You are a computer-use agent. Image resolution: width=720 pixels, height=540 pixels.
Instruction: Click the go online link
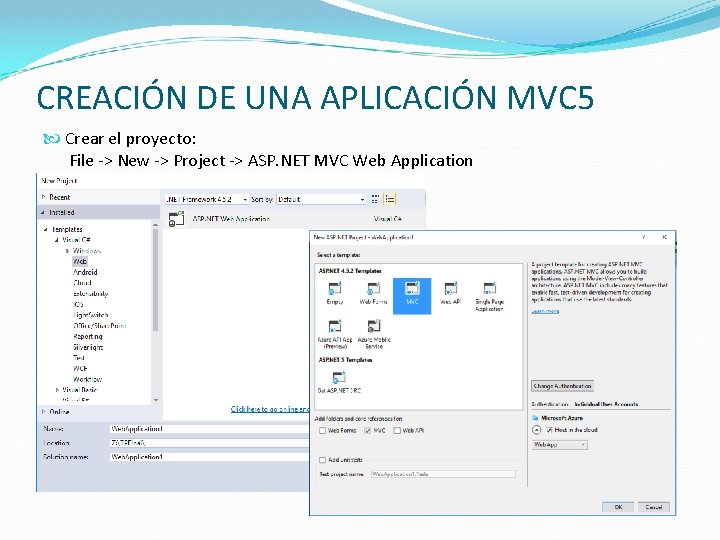[x=270, y=409]
